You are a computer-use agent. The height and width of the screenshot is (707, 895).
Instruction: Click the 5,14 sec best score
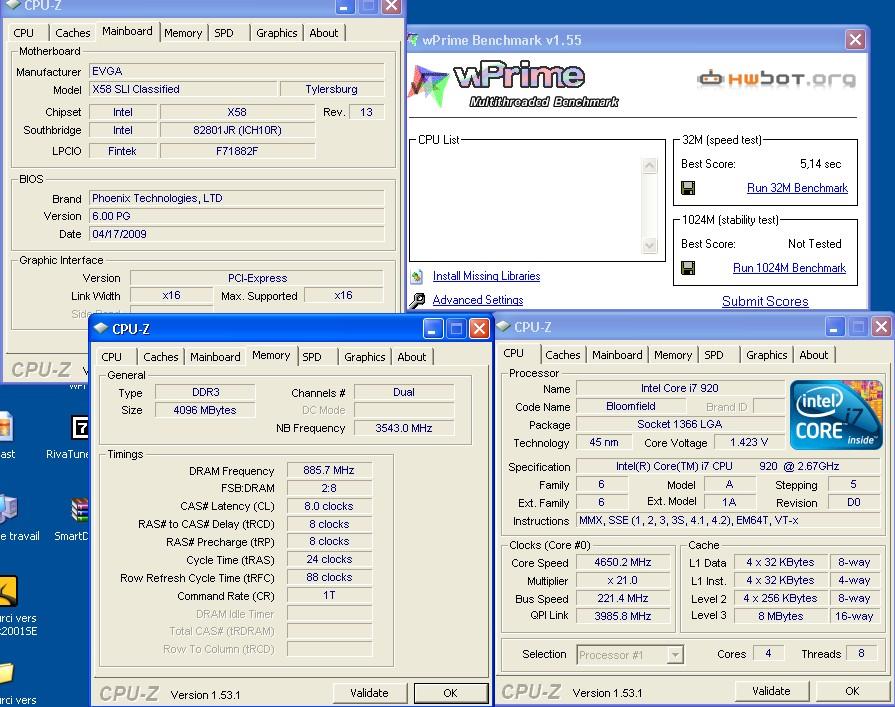coord(820,164)
